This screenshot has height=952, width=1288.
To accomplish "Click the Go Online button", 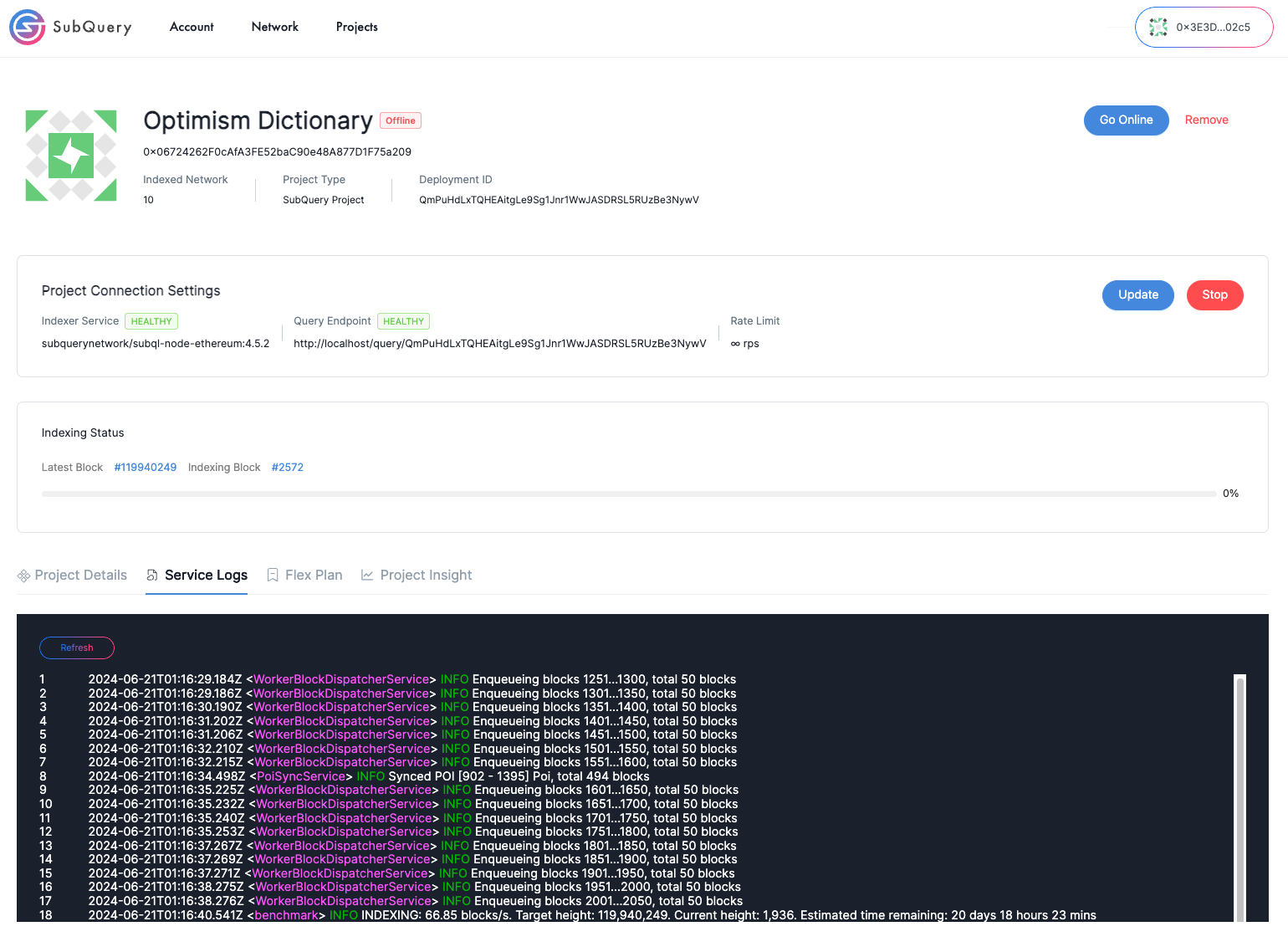I will point(1126,120).
